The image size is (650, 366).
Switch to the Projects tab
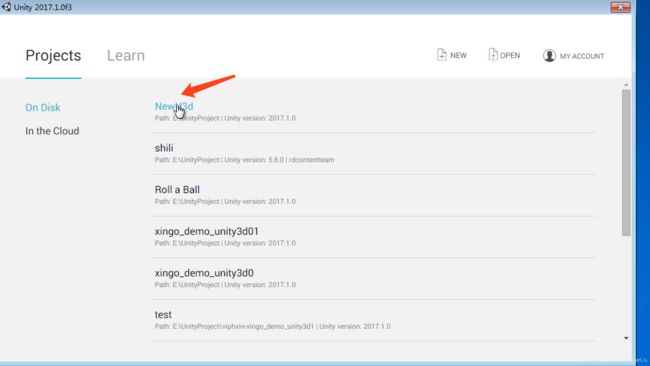(x=53, y=56)
